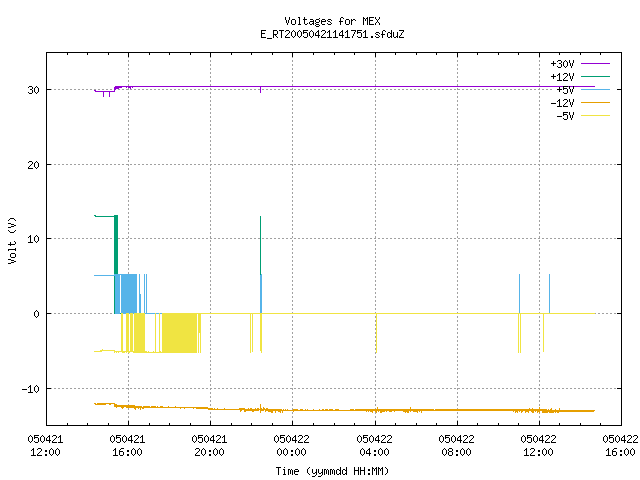Click the x-axis tick 050422 04:00
Screen dimensions: 640x480
(x=374, y=446)
